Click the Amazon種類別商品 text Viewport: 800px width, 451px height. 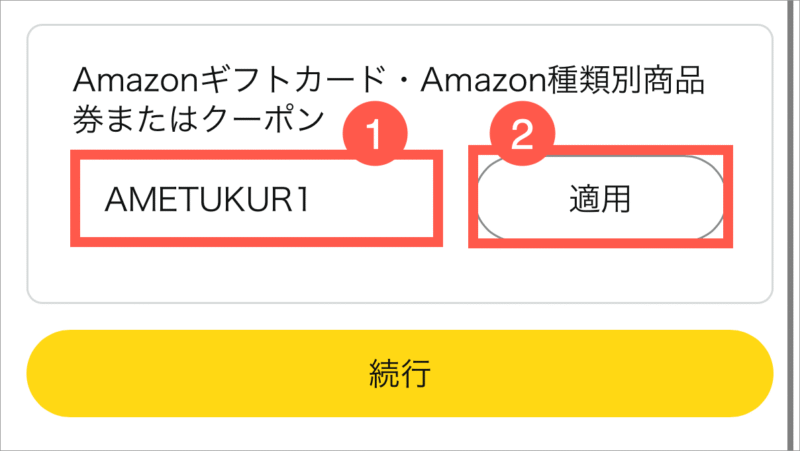coord(563,81)
